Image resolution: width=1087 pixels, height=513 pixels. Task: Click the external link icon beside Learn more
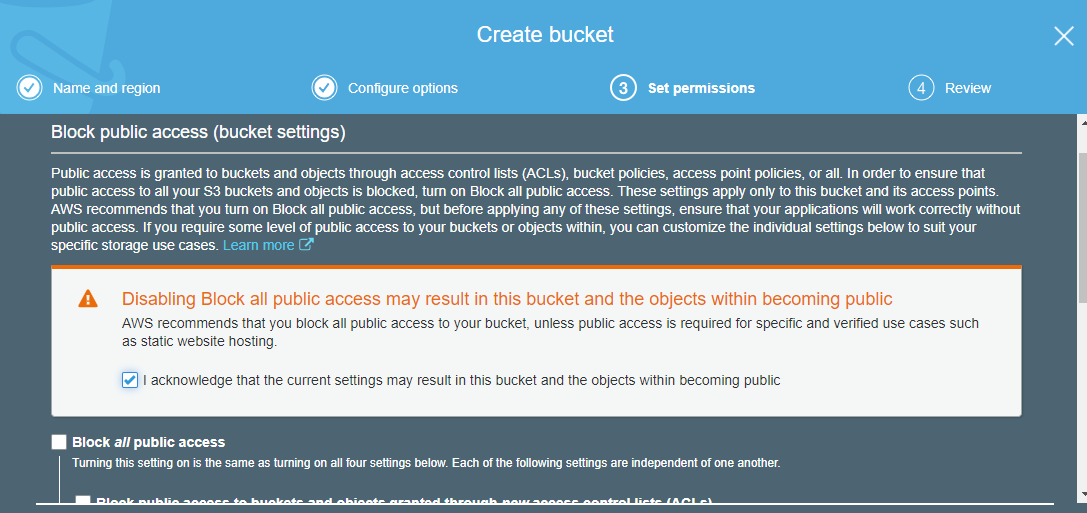306,245
